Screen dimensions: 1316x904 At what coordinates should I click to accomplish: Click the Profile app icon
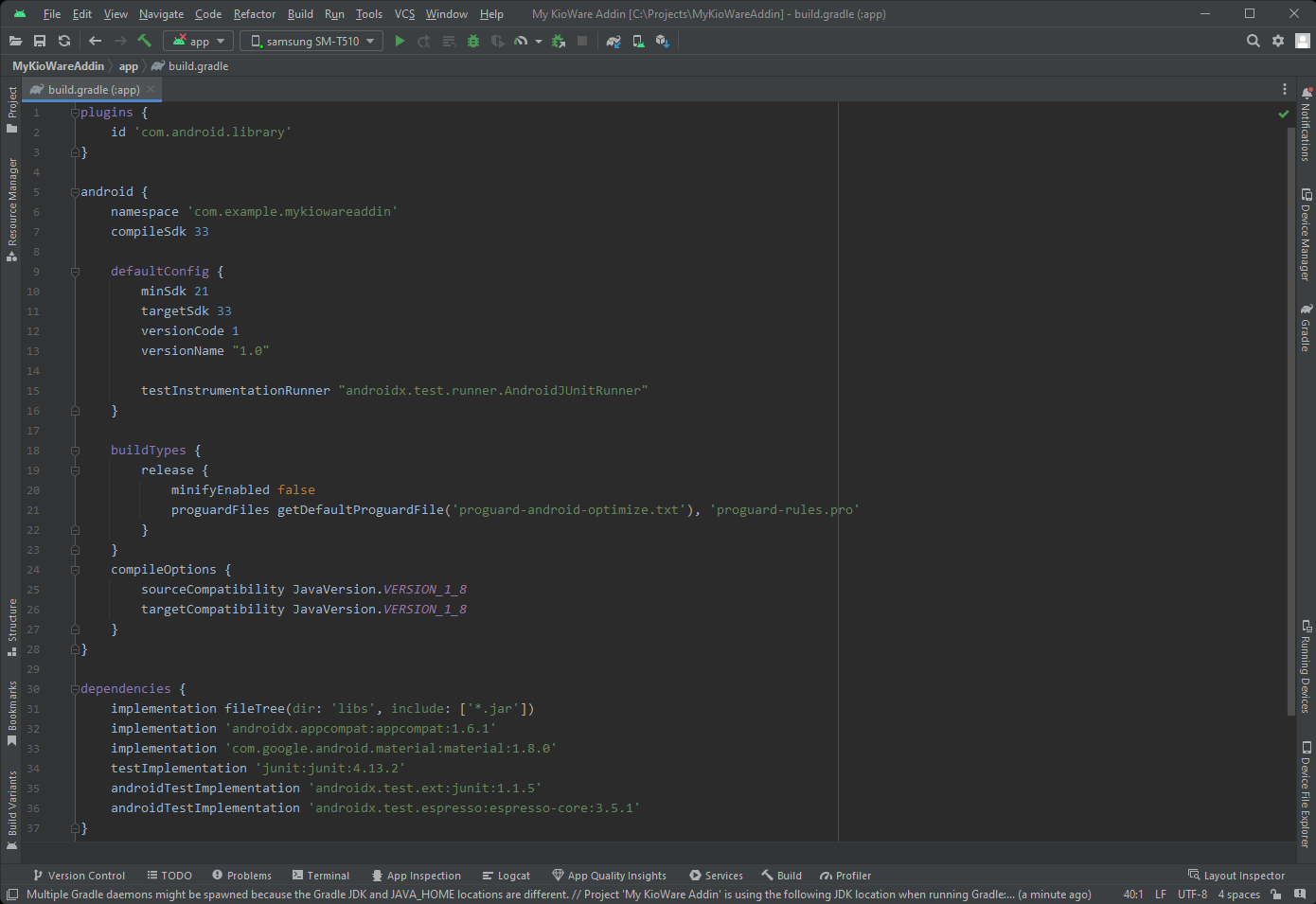pyautogui.click(x=521, y=41)
